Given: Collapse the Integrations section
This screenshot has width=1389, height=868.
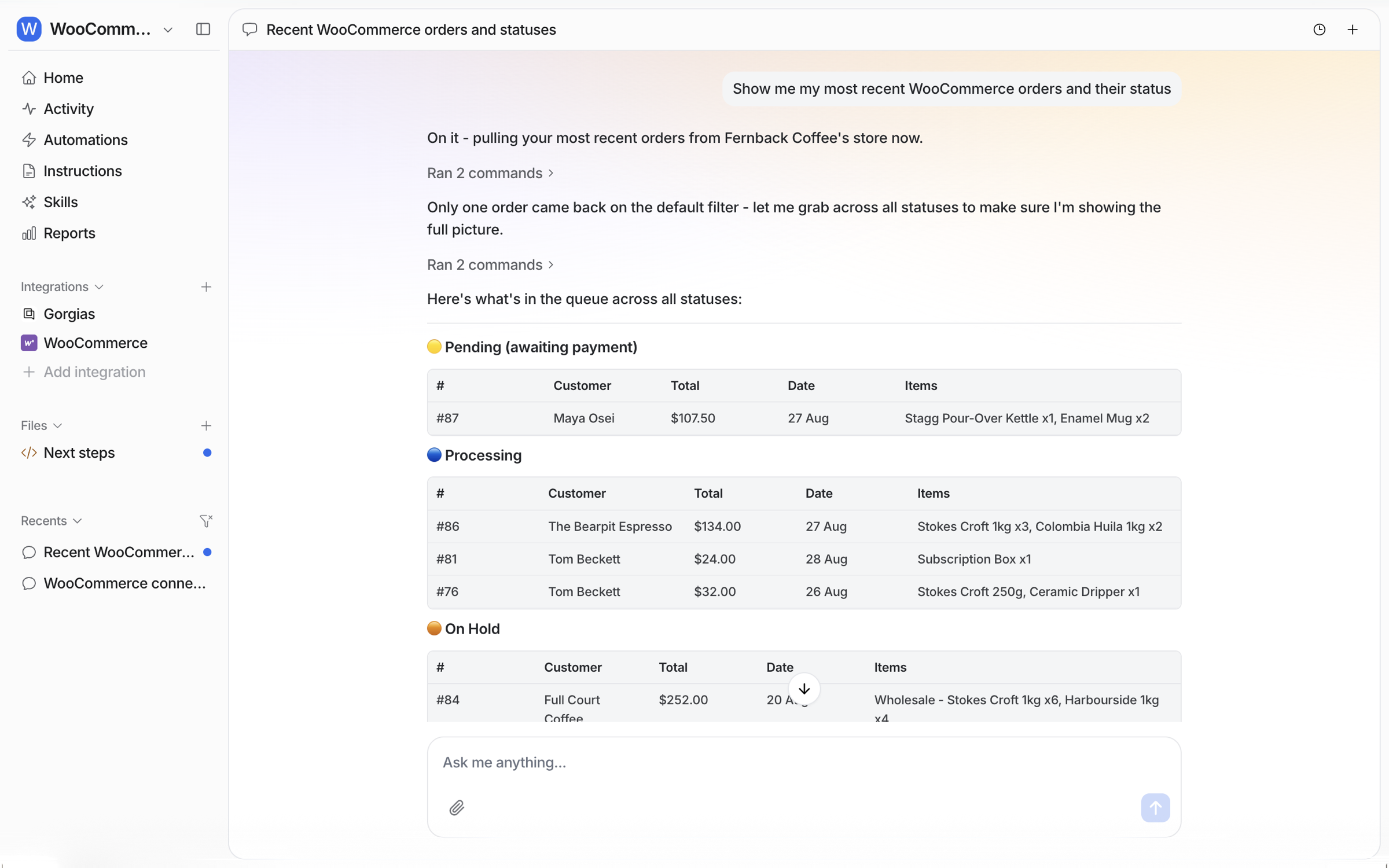Looking at the screenshot, I should click(x=63, y=287).
